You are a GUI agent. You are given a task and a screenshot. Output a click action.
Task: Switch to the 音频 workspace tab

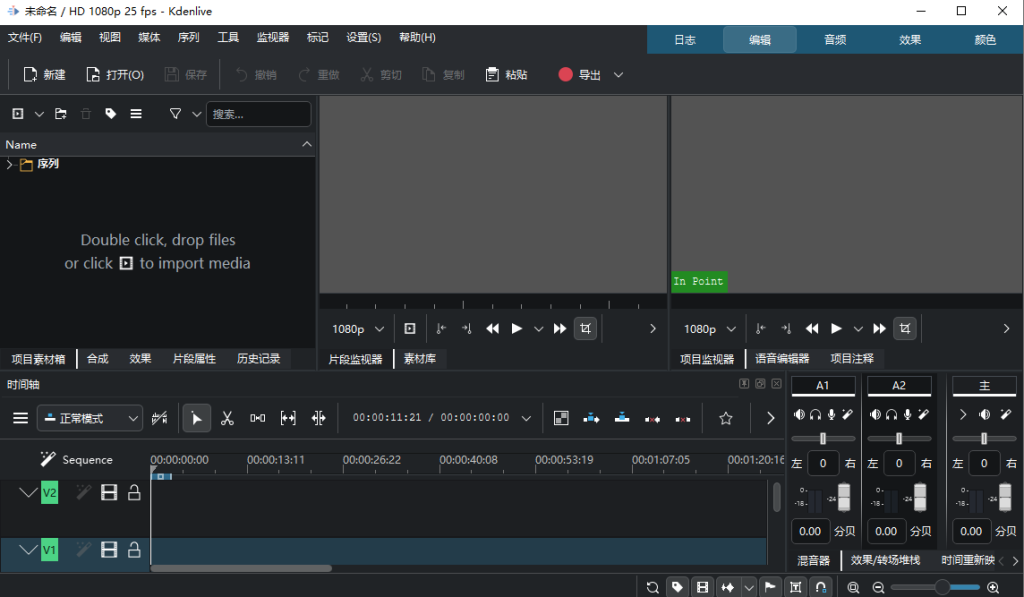coord(835,40)
